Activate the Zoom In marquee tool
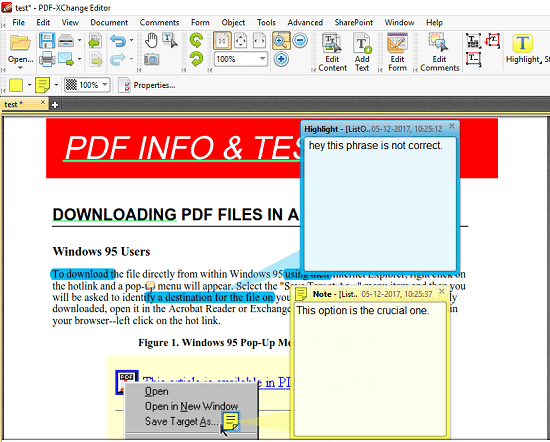550x442 pixels. pos(281,41)
